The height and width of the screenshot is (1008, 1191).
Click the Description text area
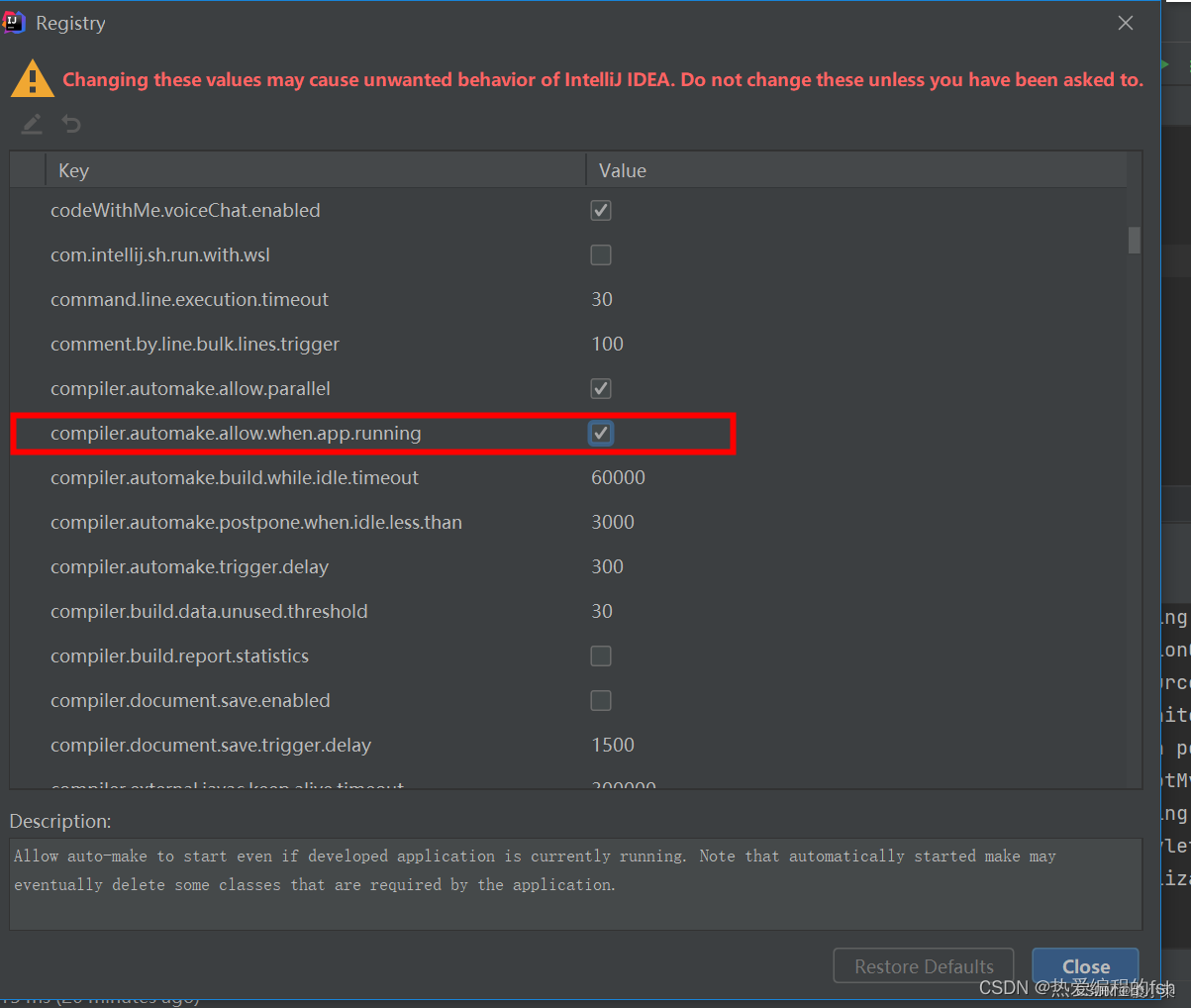(x=576, y=884)
